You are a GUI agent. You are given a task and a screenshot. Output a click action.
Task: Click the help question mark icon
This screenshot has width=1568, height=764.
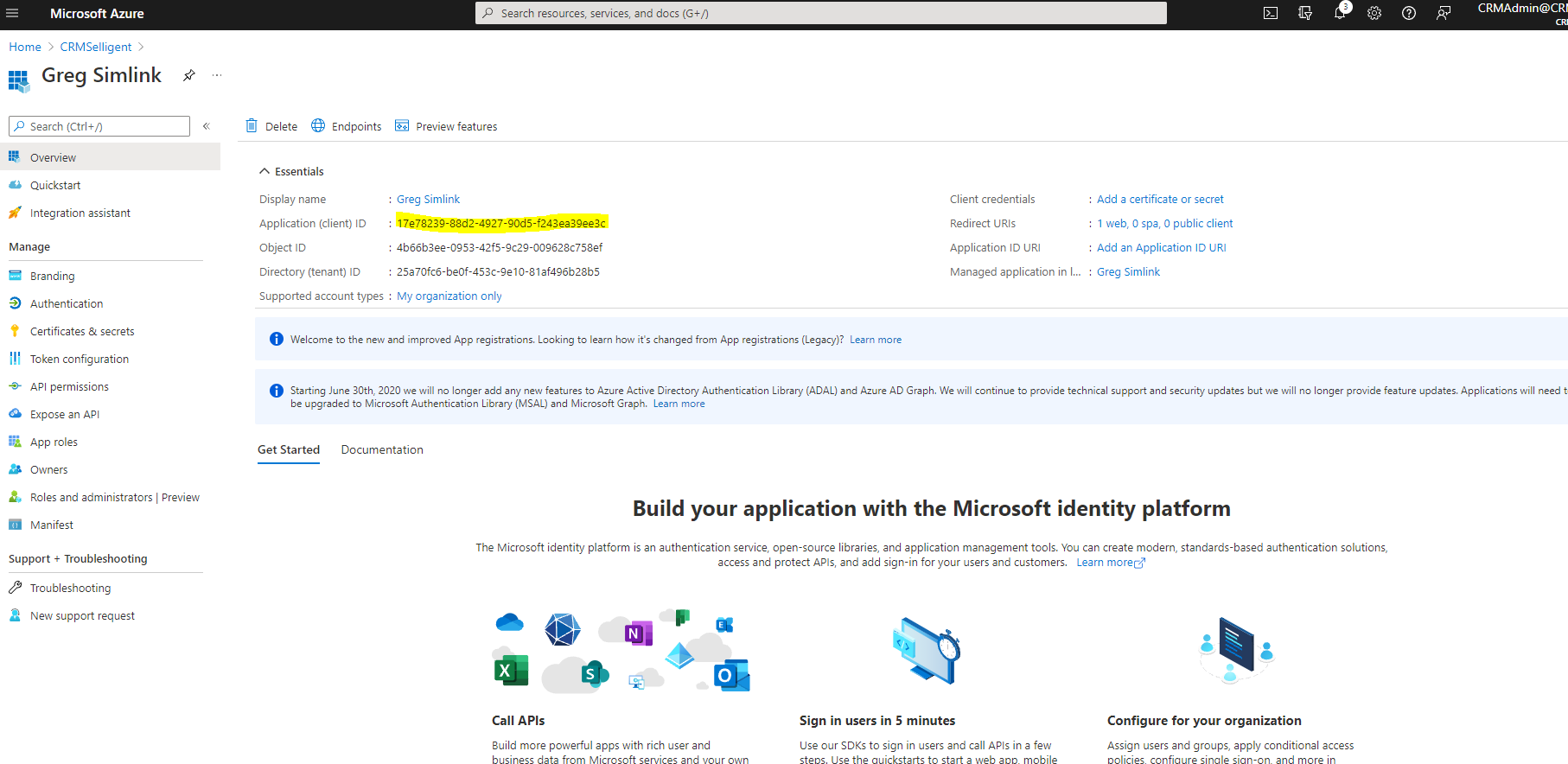1409,13
